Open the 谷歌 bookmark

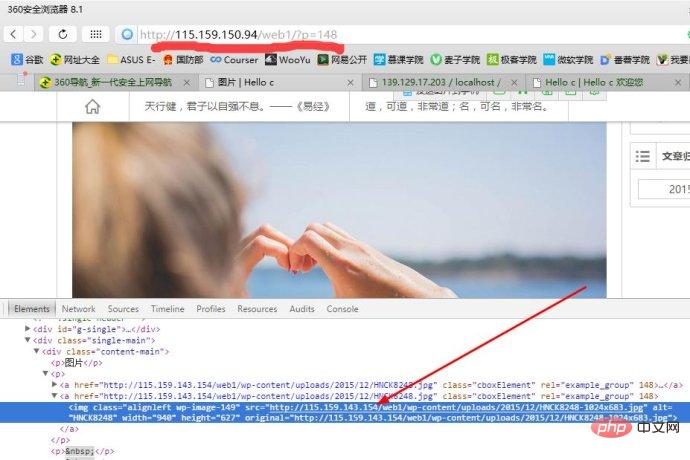(x=27, y=60)
